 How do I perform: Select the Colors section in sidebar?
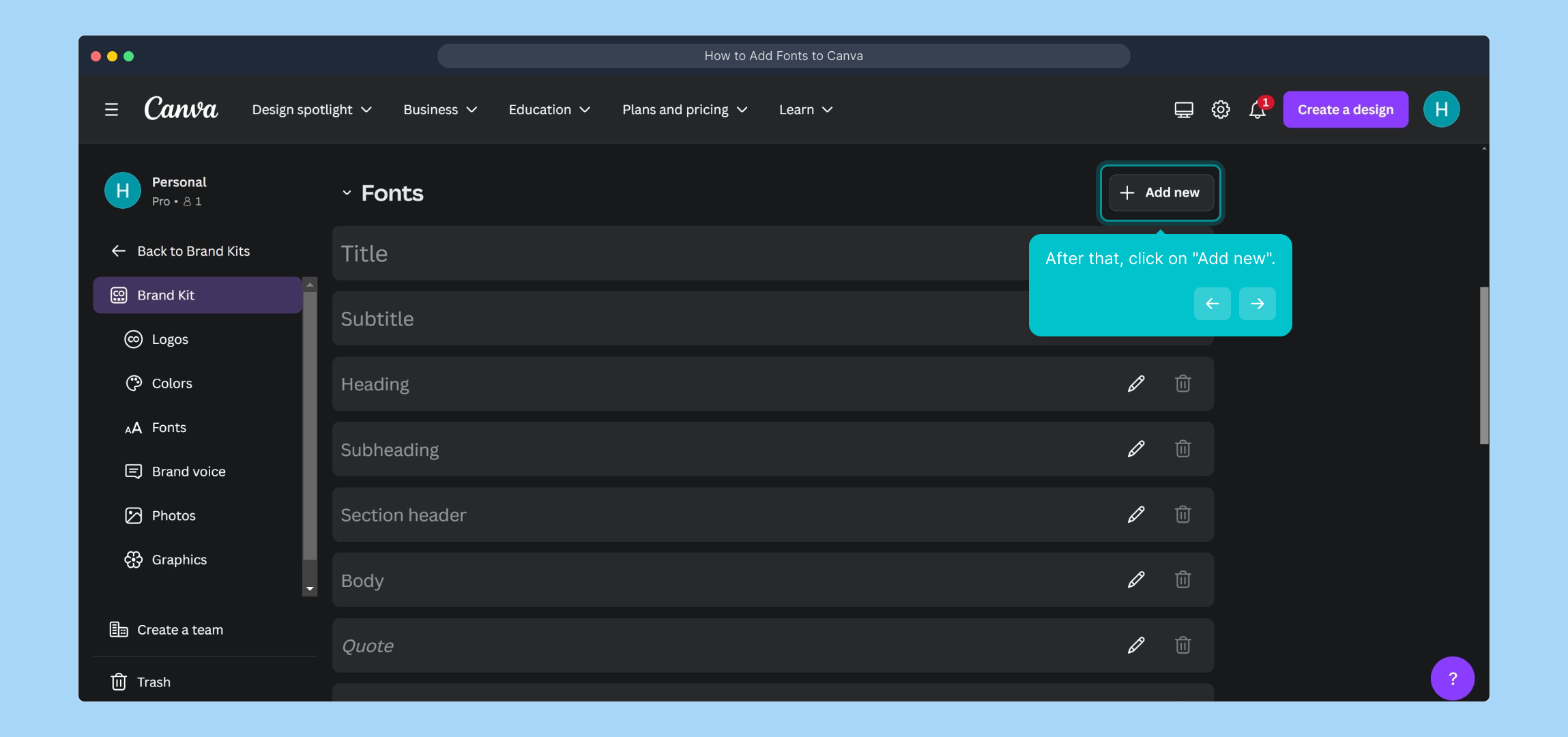pyautogui.click(x=171, y=383)
